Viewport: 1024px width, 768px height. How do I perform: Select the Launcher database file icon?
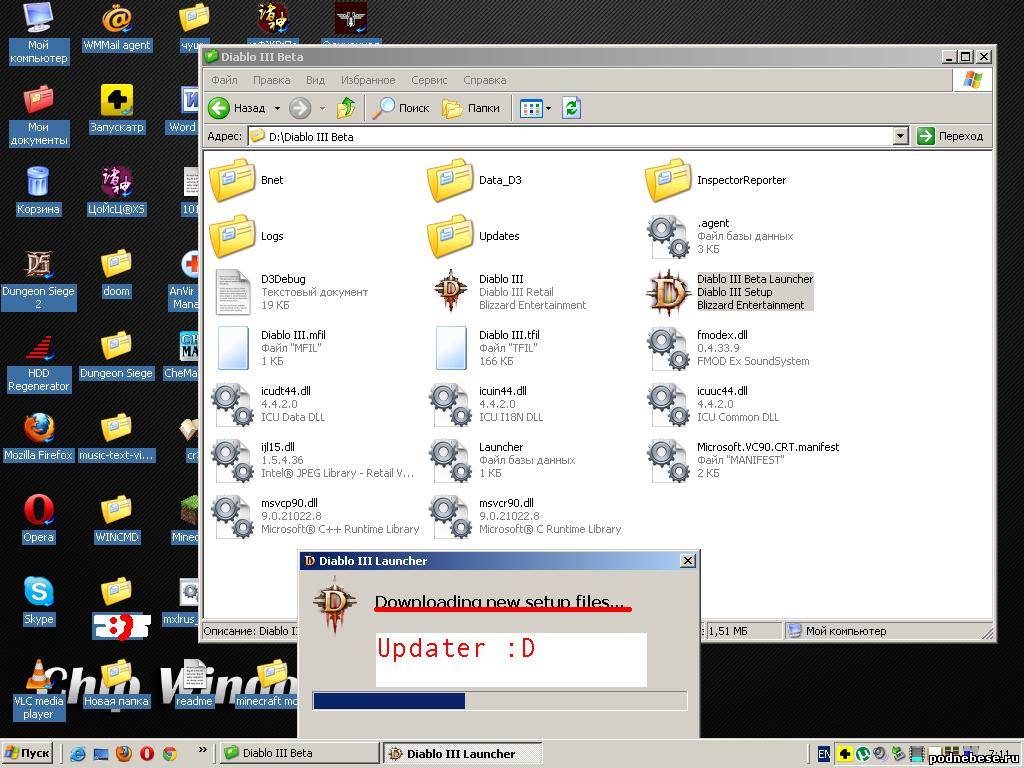[x=451, y=461]
